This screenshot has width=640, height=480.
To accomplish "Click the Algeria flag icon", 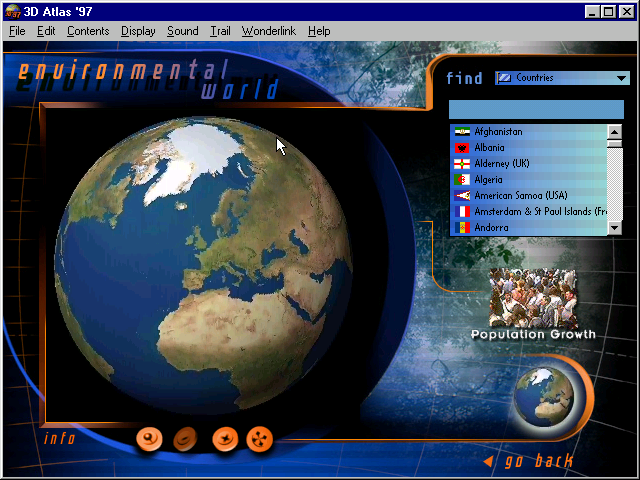I will coord(462,180).
